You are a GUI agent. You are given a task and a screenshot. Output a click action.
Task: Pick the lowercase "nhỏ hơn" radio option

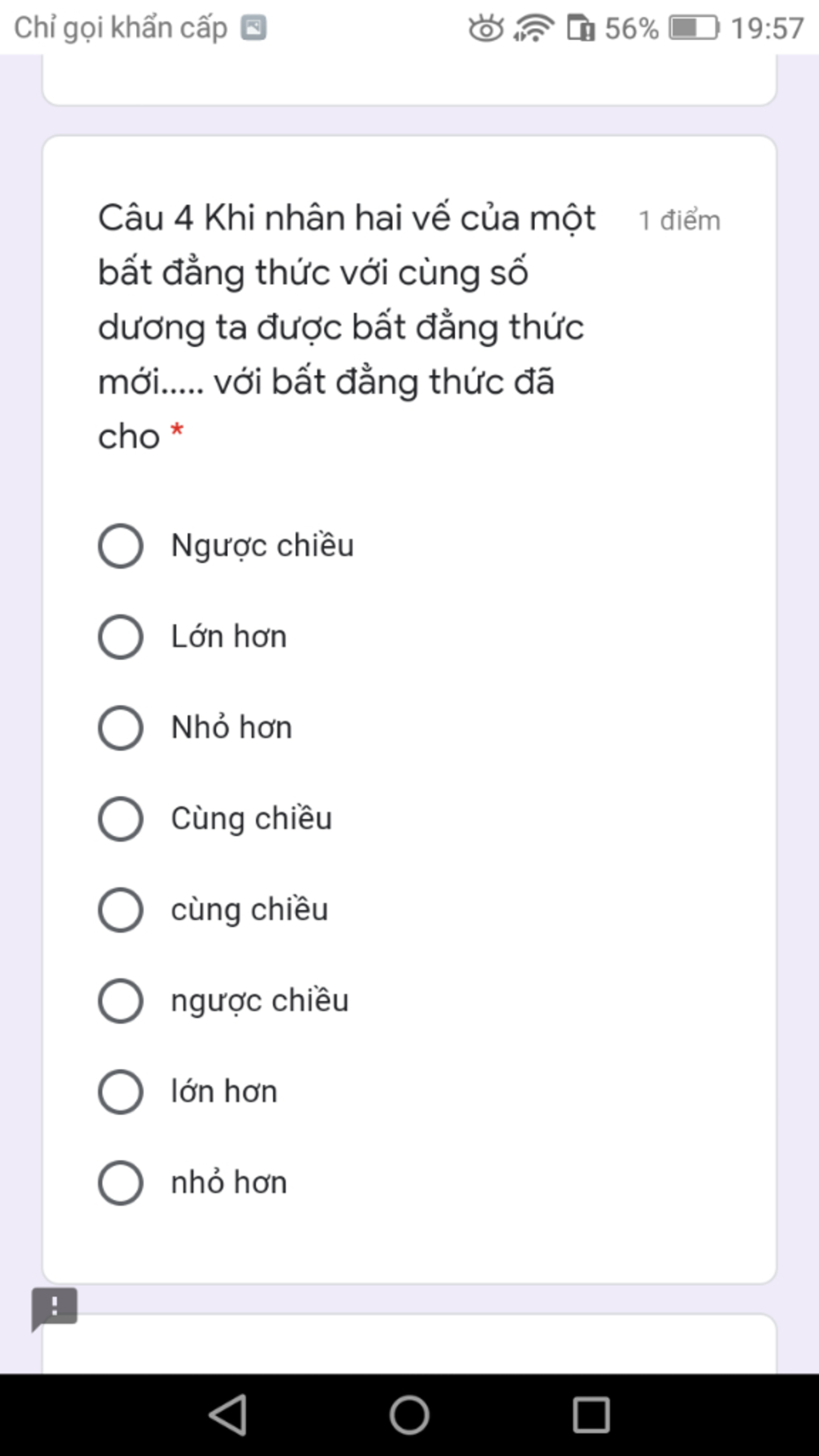pos(121,1182)
